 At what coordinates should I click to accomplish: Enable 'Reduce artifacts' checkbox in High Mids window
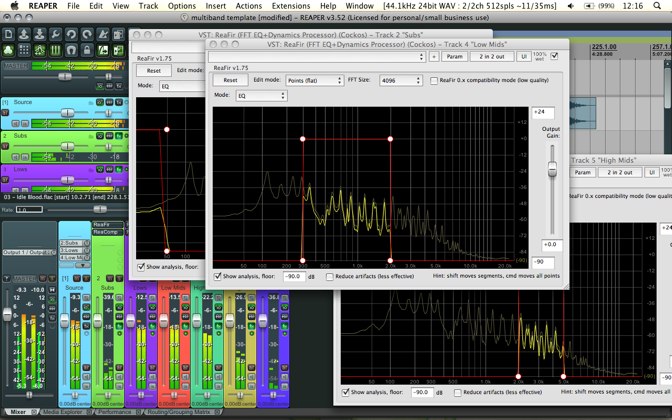(458, 393)
